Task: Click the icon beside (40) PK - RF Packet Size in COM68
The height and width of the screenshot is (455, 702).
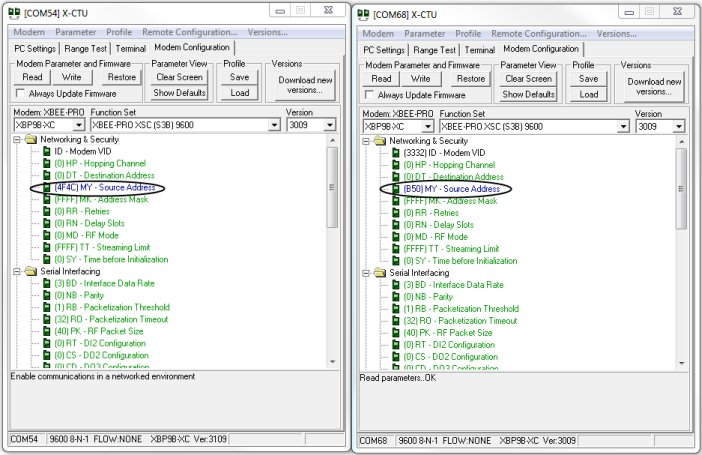Action: point(396,333)
